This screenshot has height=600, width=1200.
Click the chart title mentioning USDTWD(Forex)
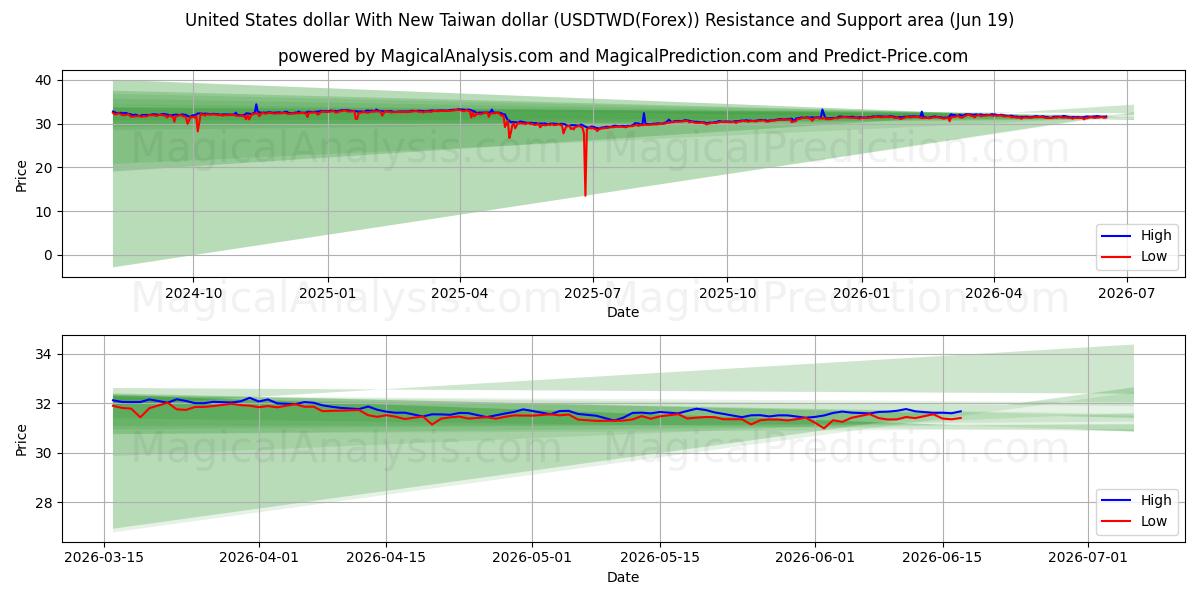tap(599, 20)
